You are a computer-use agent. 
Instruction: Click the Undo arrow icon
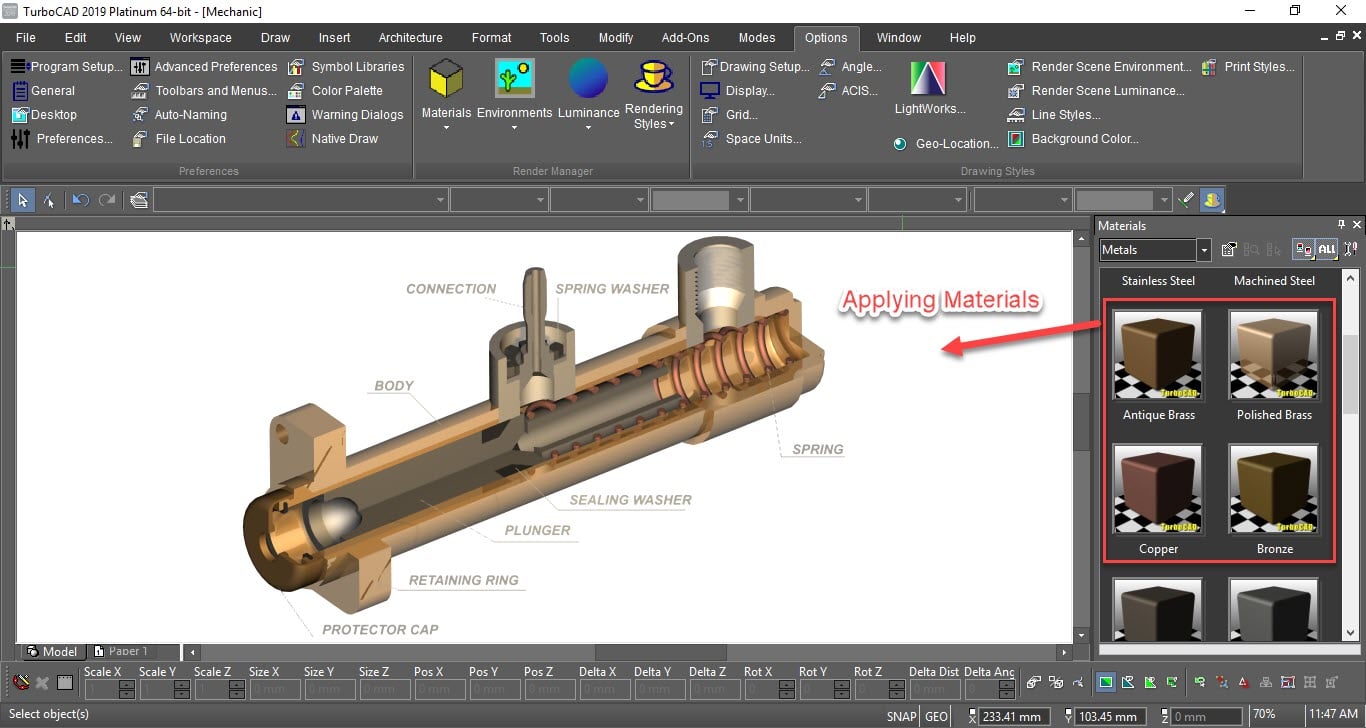coord(80,200)
